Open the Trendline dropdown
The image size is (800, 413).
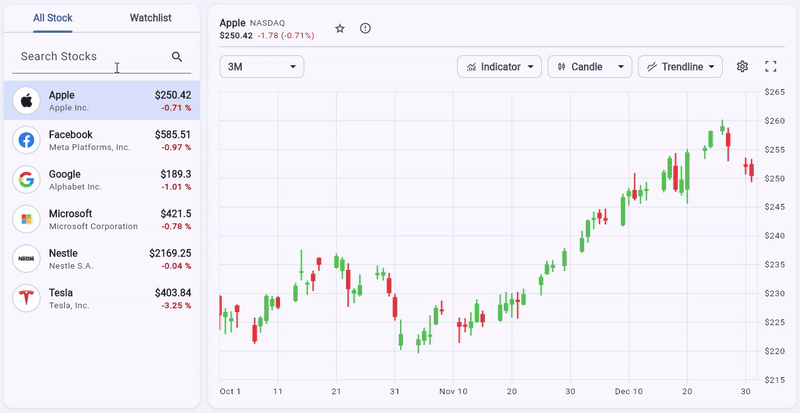click(x=681, y=67)
